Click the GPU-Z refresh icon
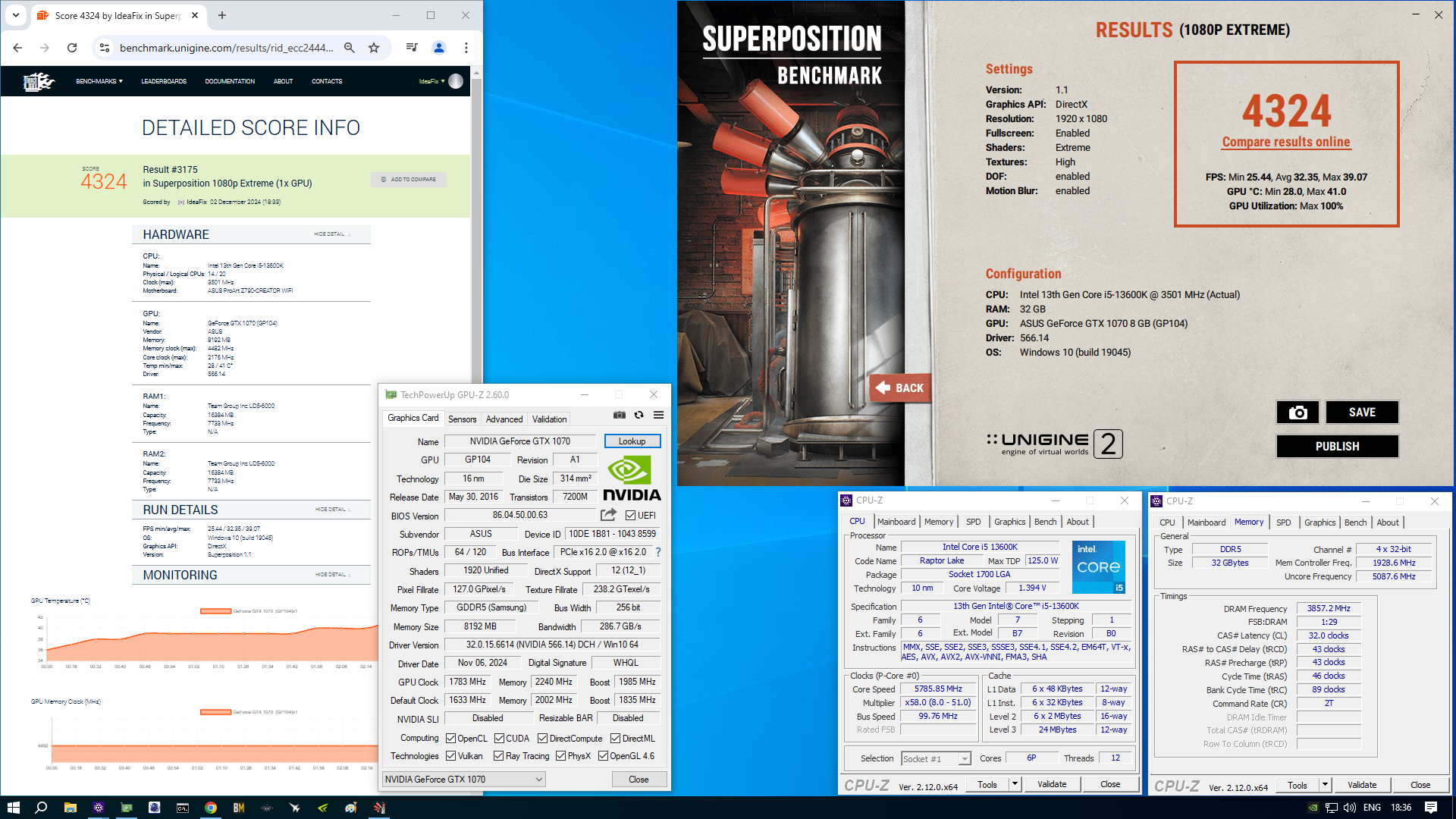The height and width of the screenshot is (819, 1456). pos(639,416)
